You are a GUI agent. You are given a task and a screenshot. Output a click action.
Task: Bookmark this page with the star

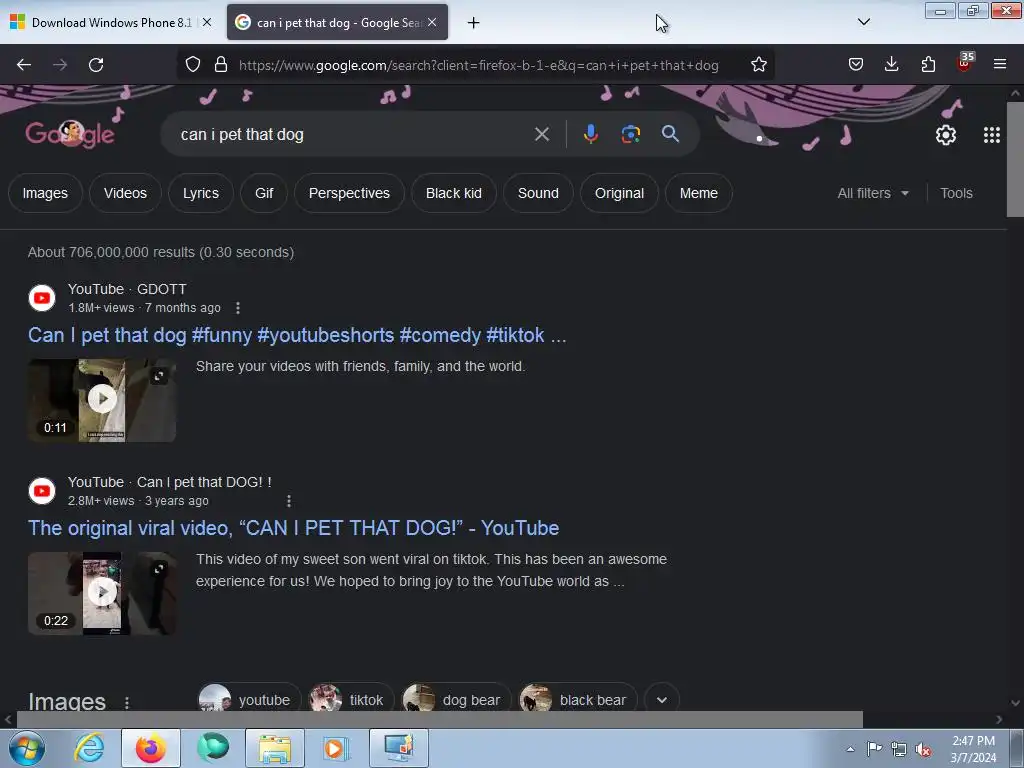coord(758,65)
